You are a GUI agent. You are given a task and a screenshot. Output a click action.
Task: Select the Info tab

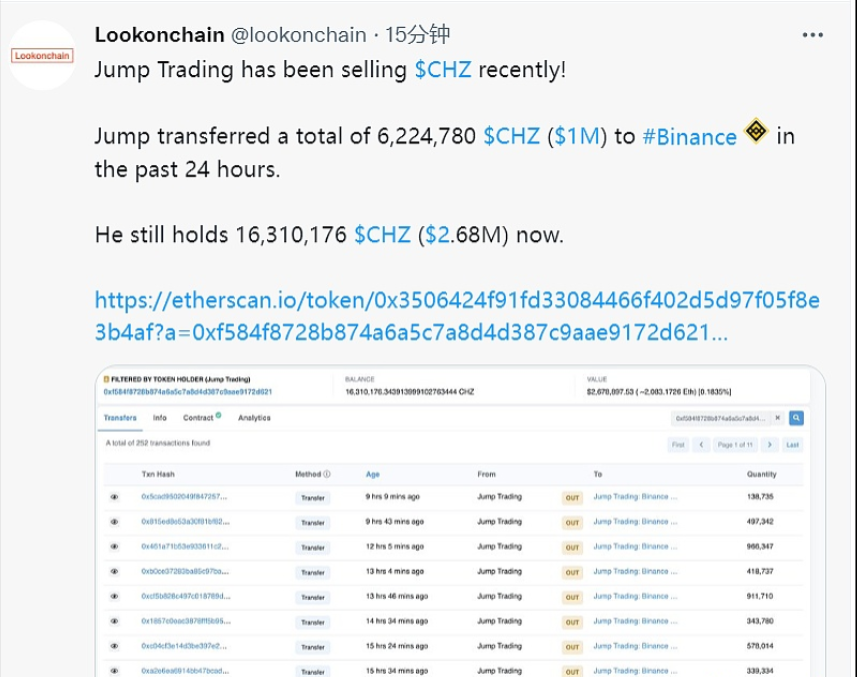click(160, 418)
